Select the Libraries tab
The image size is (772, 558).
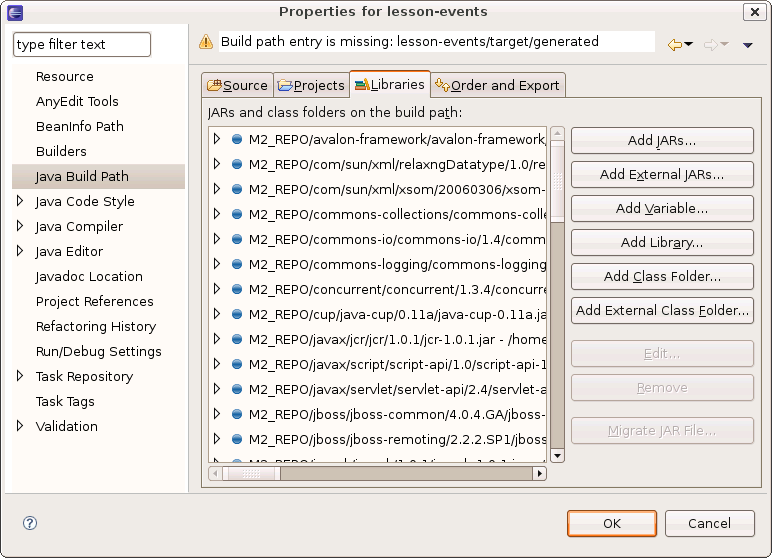390,84
